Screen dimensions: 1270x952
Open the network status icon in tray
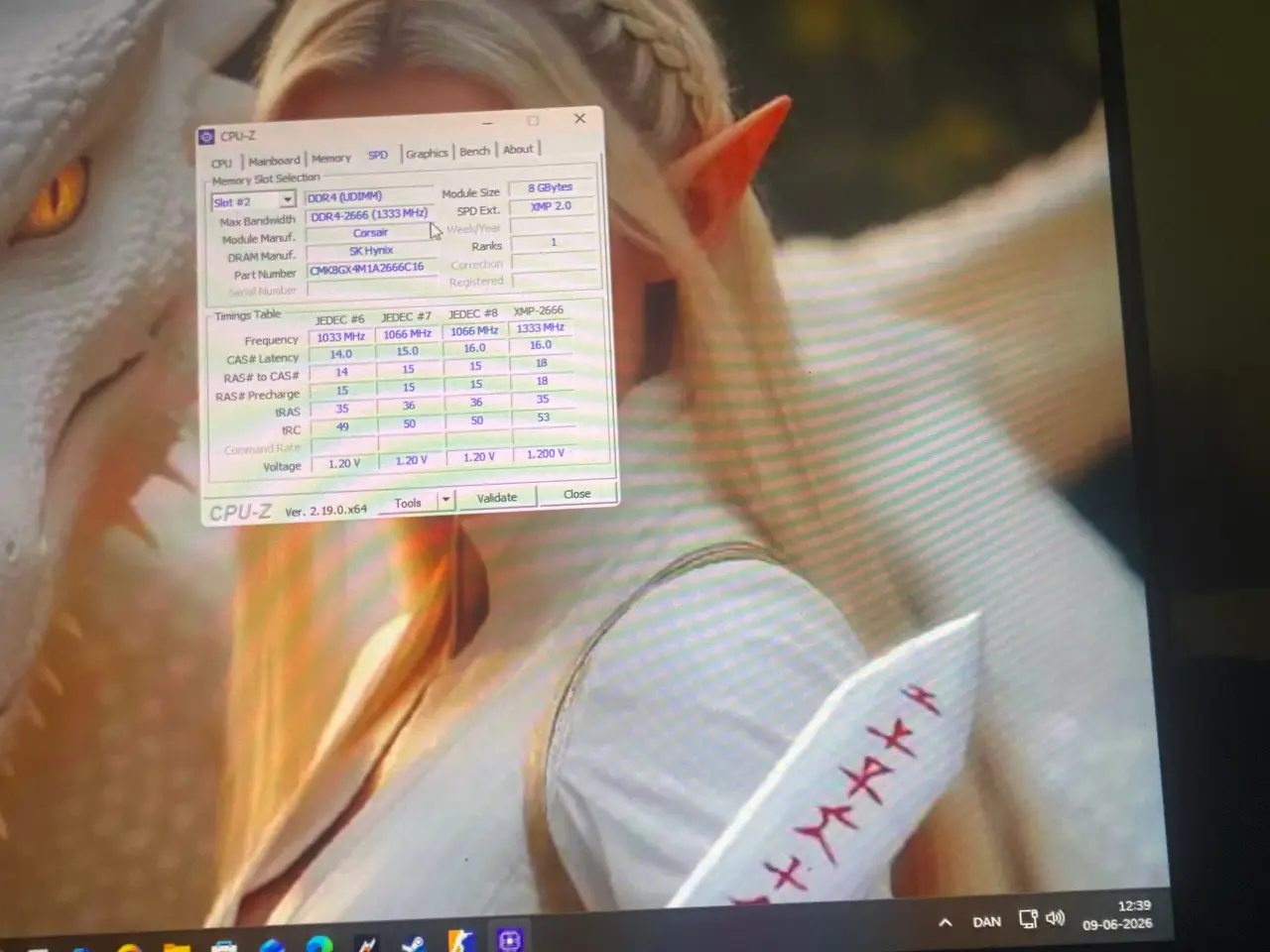click(1028, 919)
